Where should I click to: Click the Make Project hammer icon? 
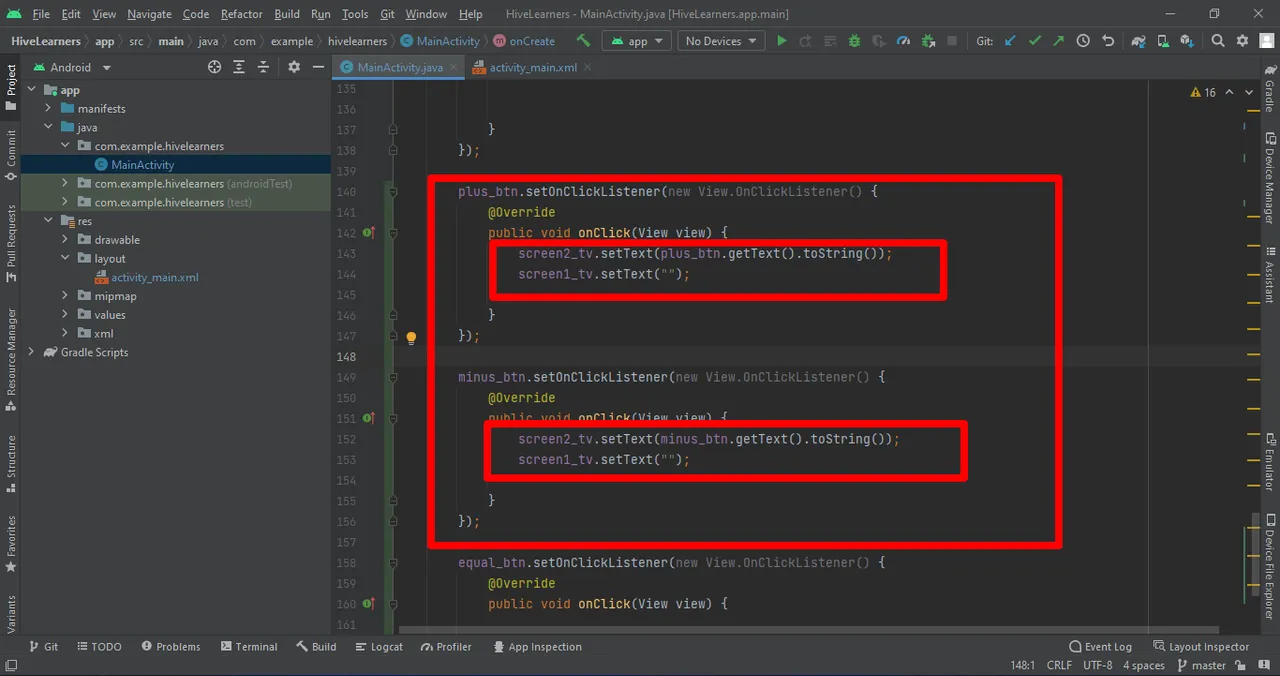click(x=583, y=41)
